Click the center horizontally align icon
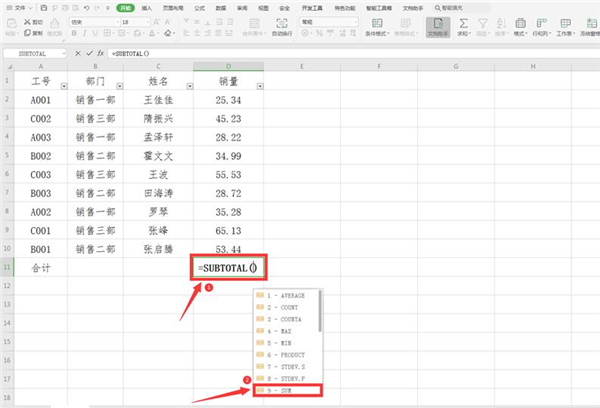Image resolution: width=600 pixels, height=408 pixels. [x=197, y=33]
